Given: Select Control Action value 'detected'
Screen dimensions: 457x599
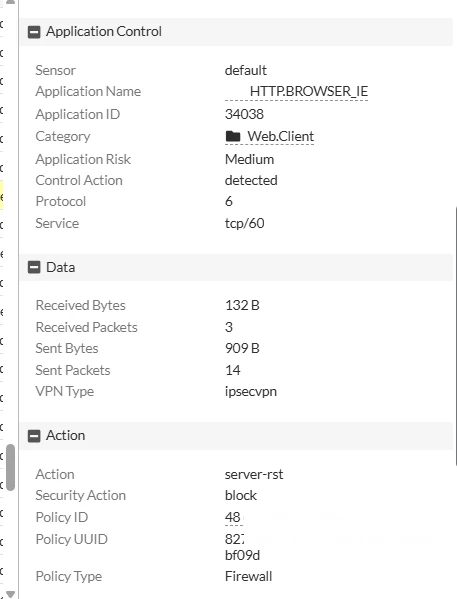Looking at the screenshot, I should tap(251, 180).
